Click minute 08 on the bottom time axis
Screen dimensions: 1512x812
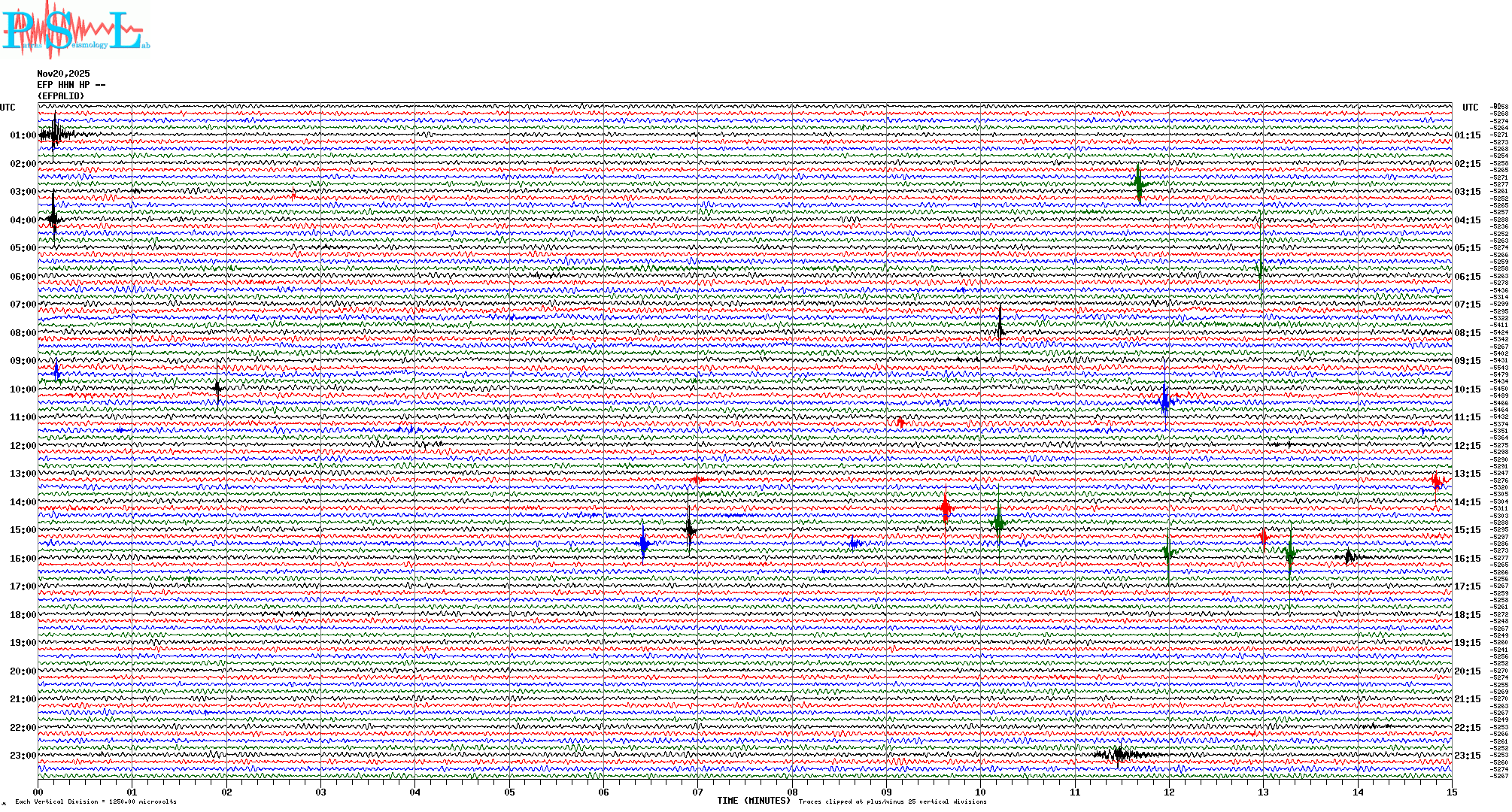point(792,792)
